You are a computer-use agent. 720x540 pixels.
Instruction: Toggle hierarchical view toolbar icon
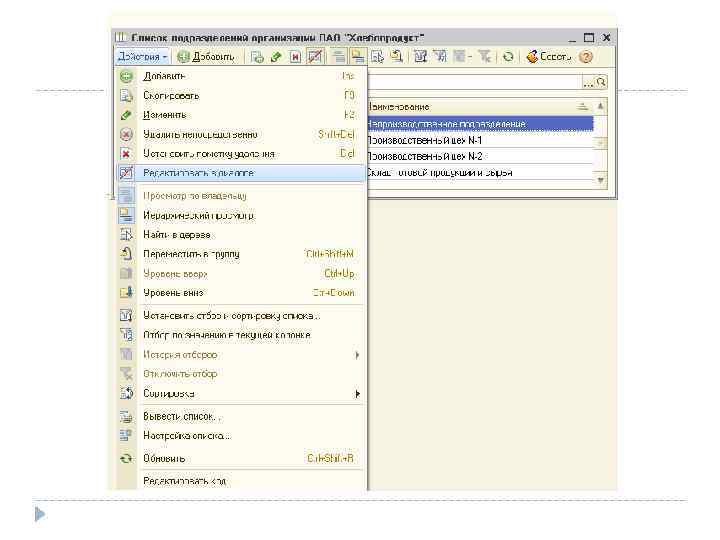(x=357, y=57)
